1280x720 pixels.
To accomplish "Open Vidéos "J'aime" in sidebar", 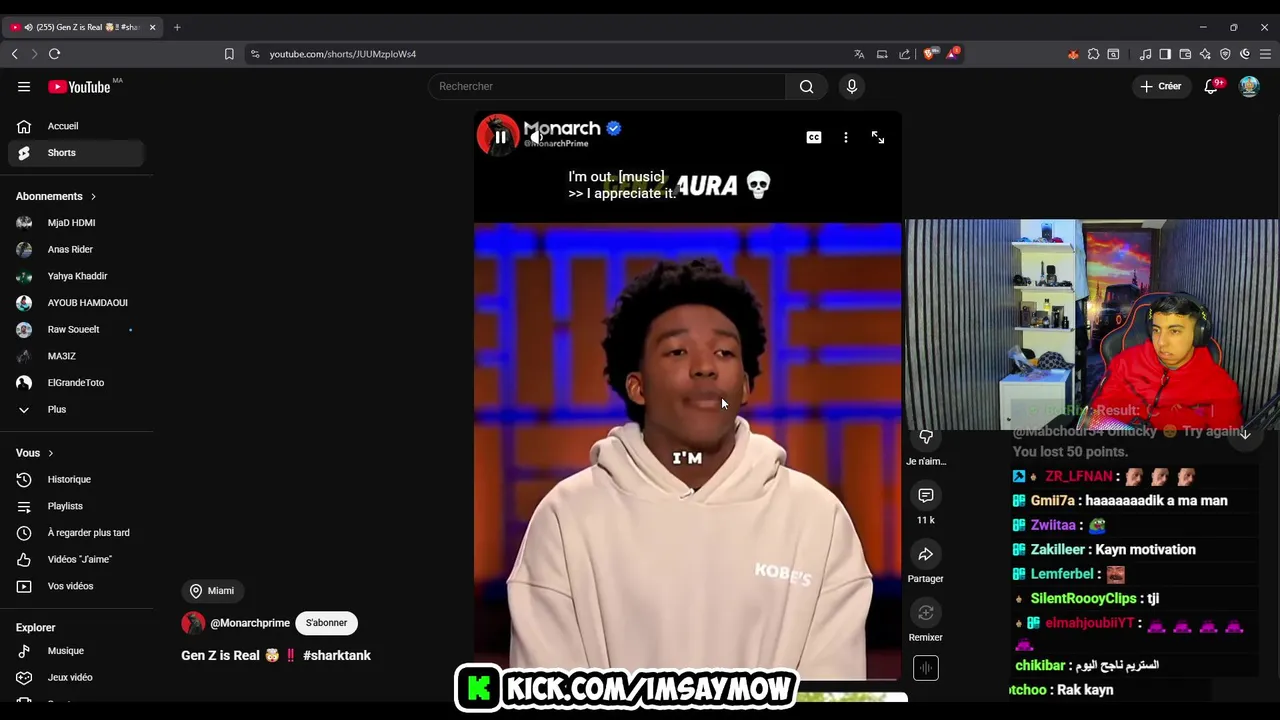I will (76, 560).
